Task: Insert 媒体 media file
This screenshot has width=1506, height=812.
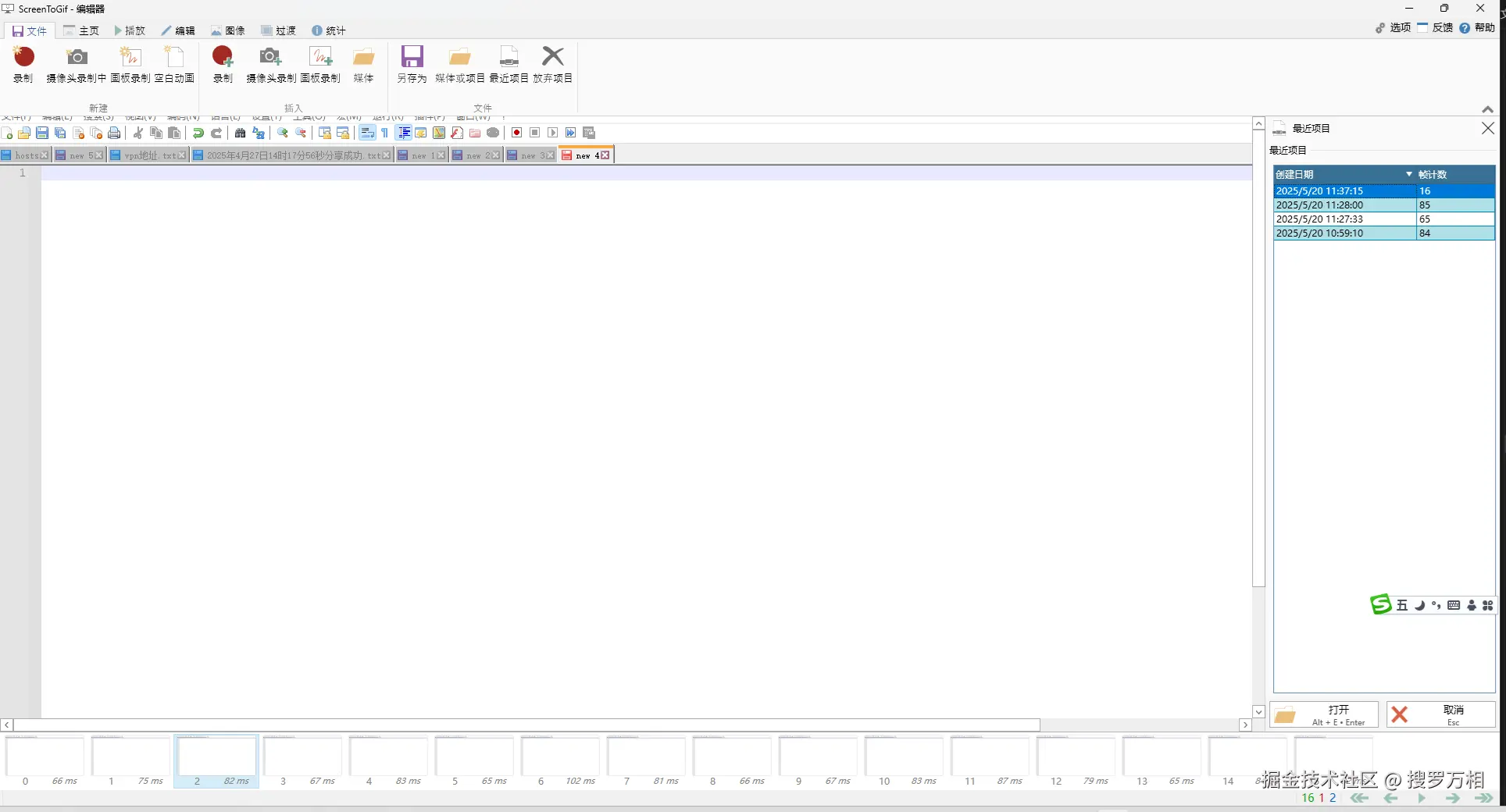Action: coord(363,64)
